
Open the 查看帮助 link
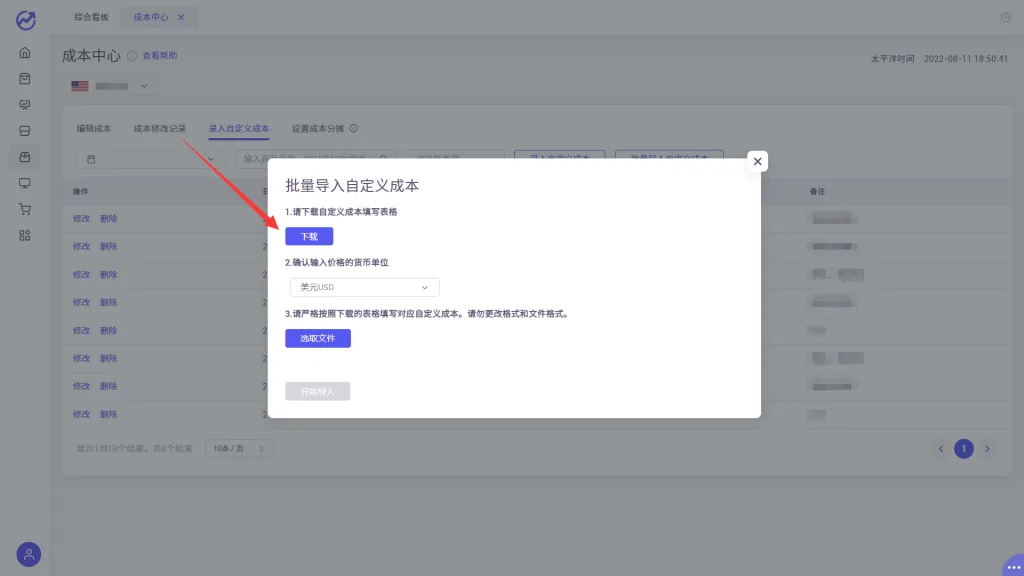pos(160,56)
